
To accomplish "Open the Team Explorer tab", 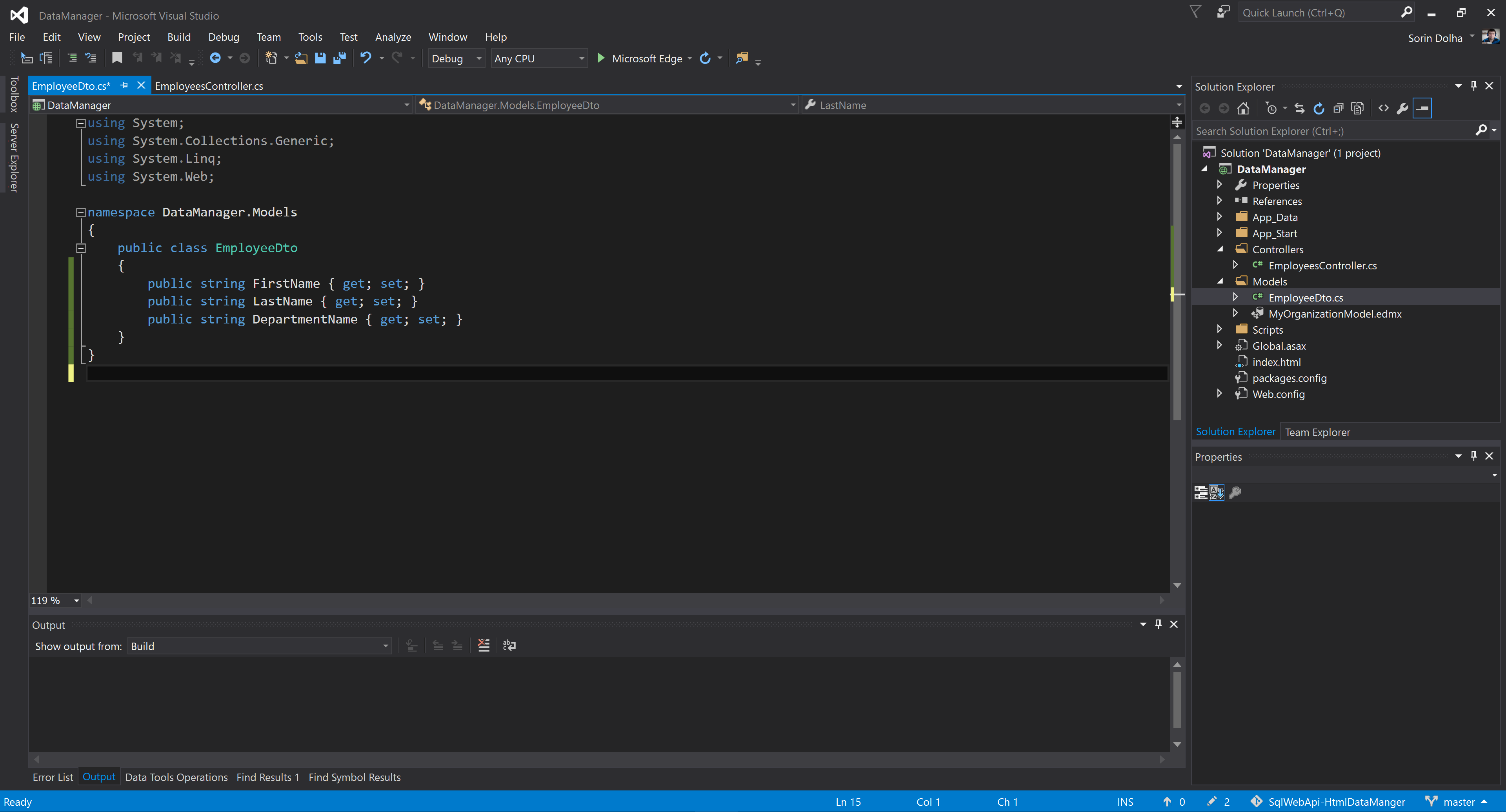I will pyautogui.click(x=1317, y=432).
